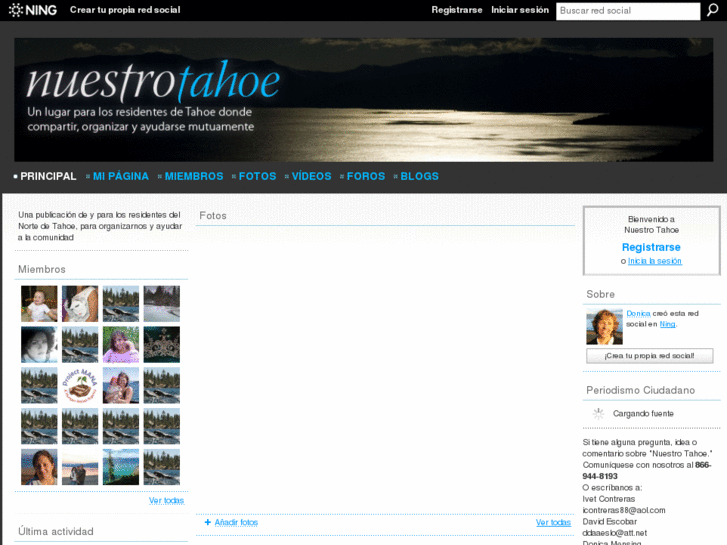The image size is (727, 545).
Task: Open the baby photo member avatar
Action: [x=39, y=303]
